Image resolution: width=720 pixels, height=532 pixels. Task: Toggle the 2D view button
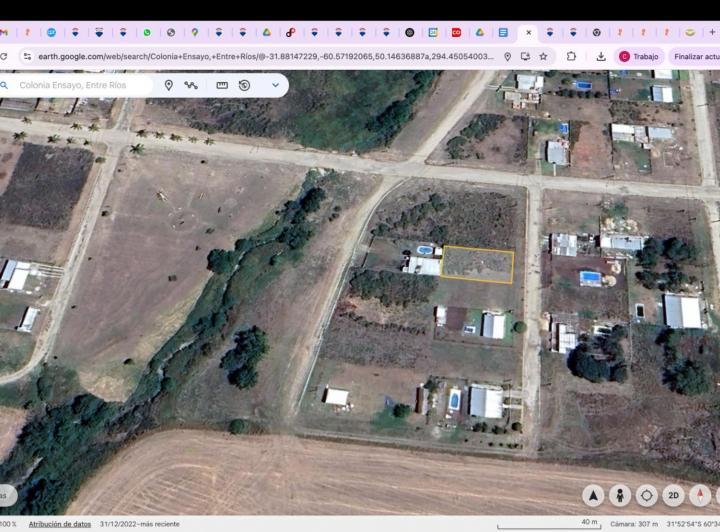tap(673, 496)
